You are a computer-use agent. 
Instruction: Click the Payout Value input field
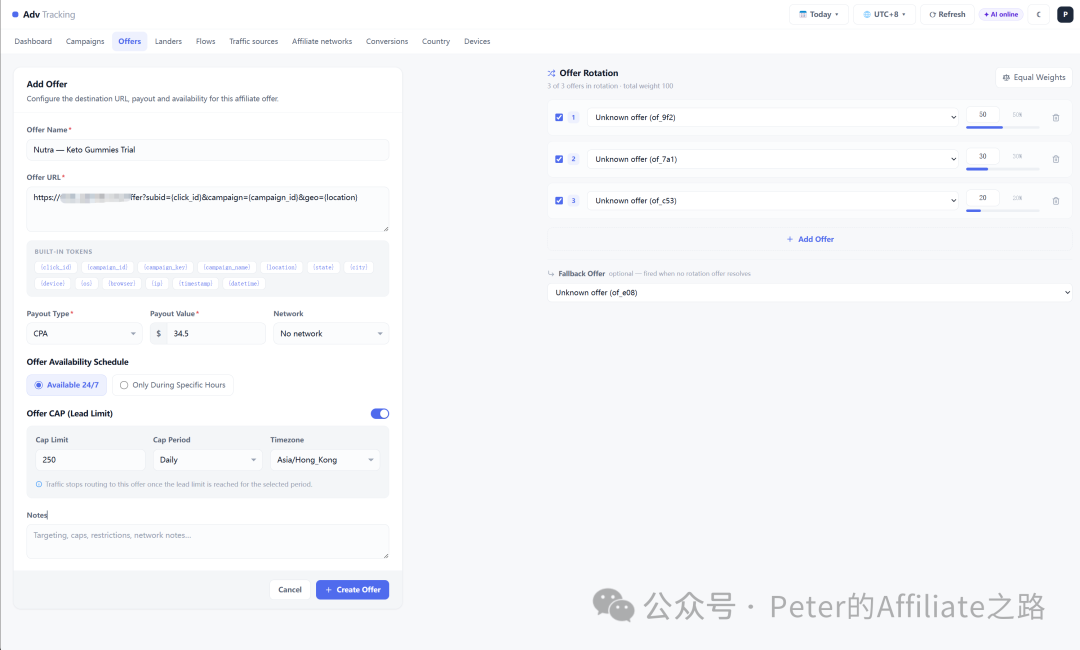[x=216, y=333]
